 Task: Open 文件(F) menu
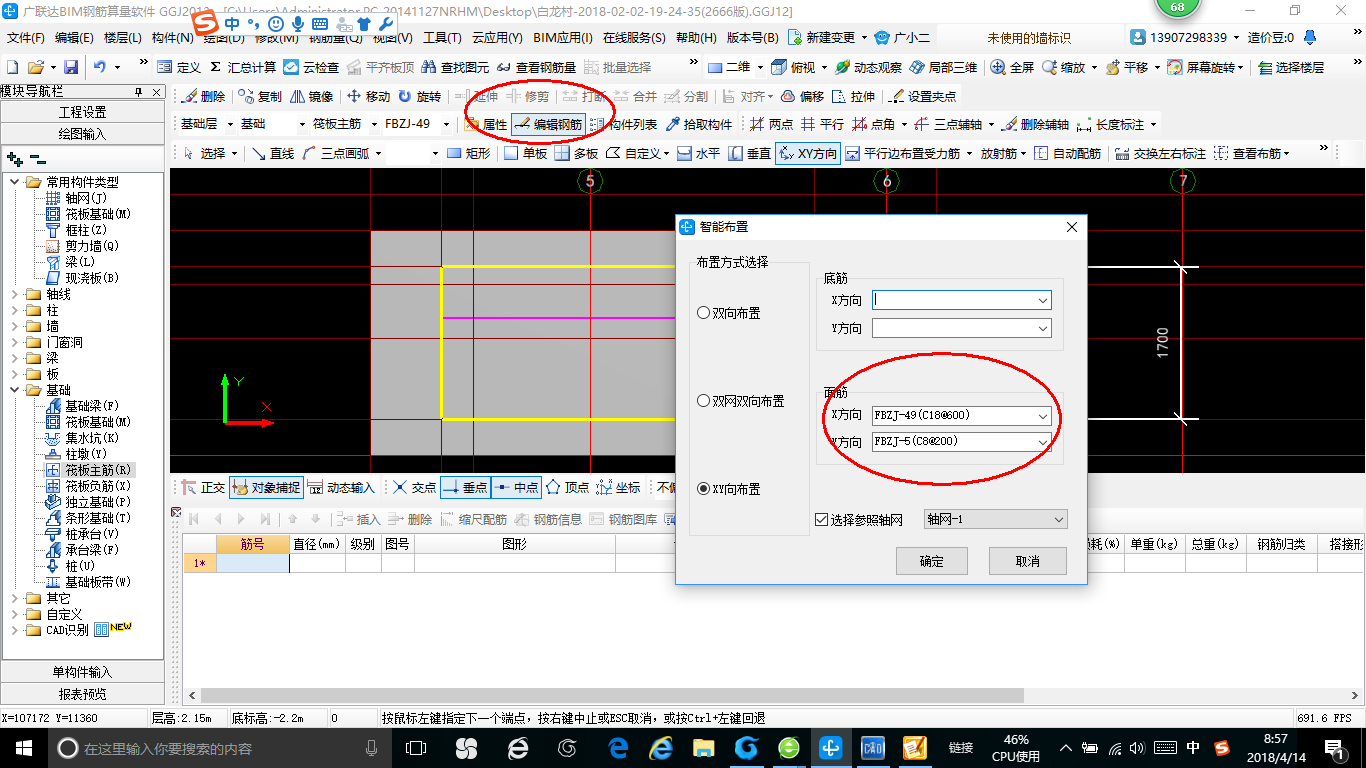coord(26,38)
